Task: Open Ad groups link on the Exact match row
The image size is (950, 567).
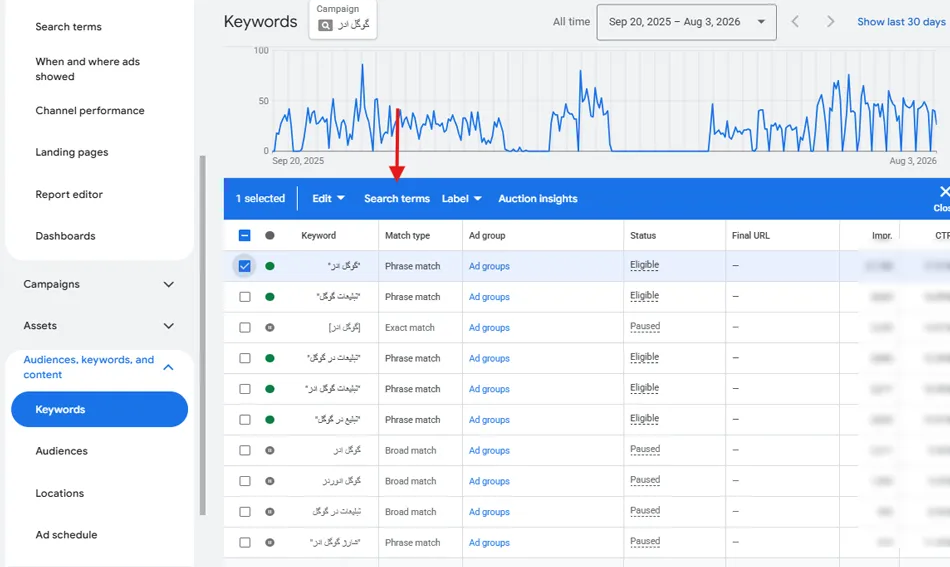Action: [x=489, y=328]
